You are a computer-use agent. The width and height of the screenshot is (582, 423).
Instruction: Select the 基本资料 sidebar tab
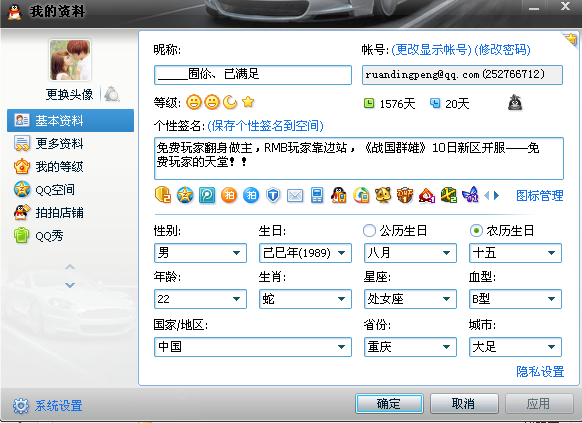pyautogui.click(x=71, y=121)
